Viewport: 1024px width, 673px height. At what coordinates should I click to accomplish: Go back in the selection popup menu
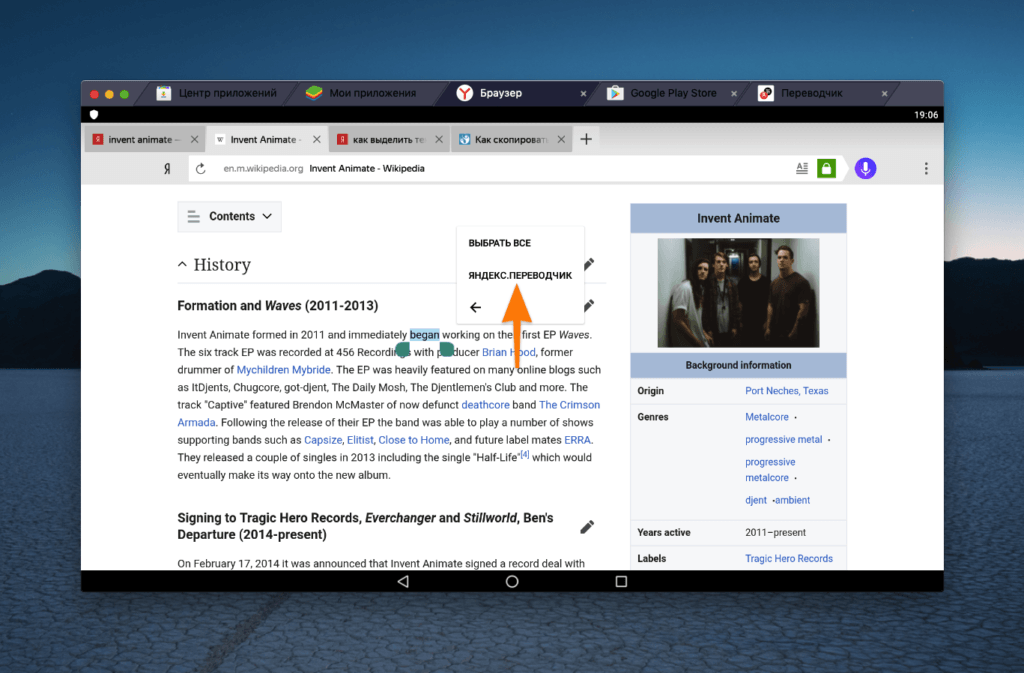(475, 307)
